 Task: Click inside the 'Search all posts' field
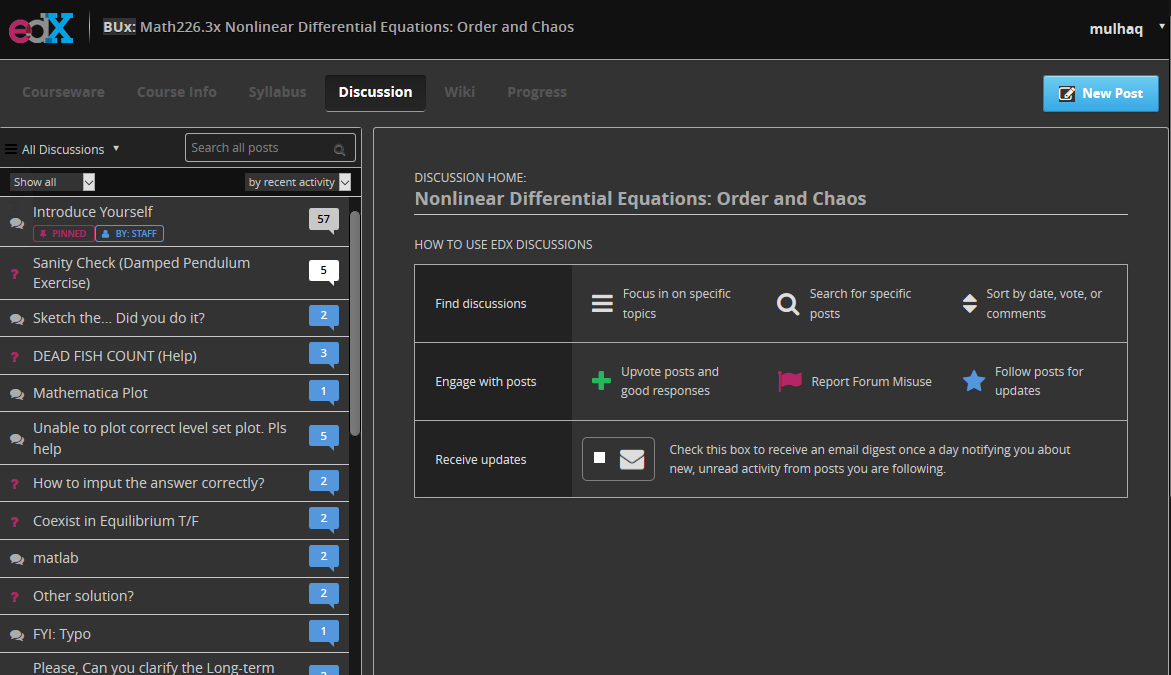(260, 147)
